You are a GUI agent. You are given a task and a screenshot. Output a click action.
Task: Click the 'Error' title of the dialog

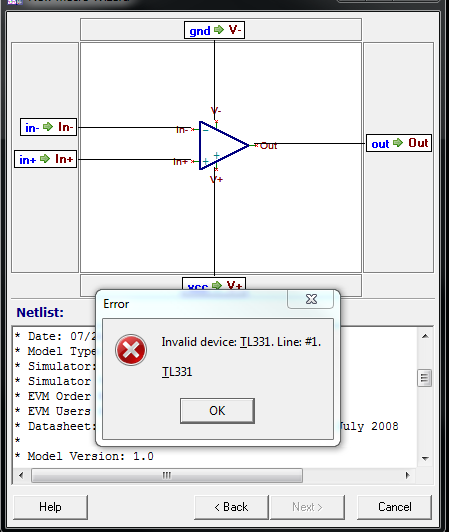coord(116,304)
